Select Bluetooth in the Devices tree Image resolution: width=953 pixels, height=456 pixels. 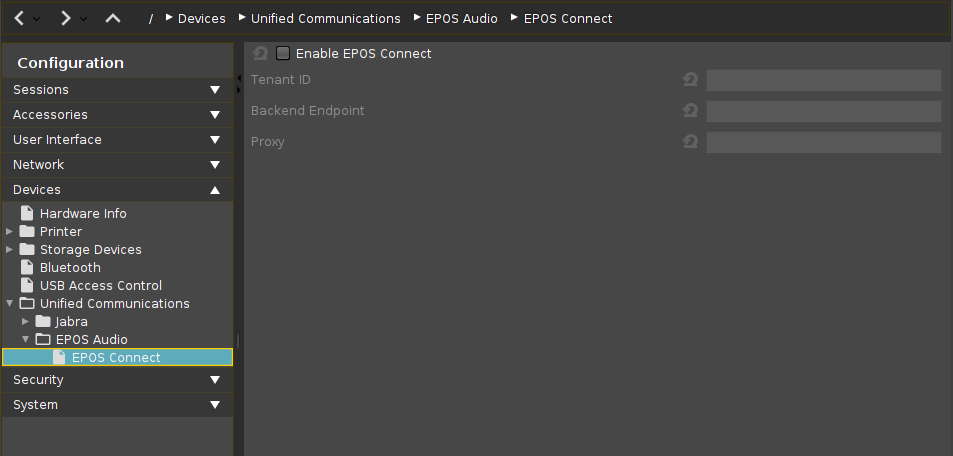[70, 268]
